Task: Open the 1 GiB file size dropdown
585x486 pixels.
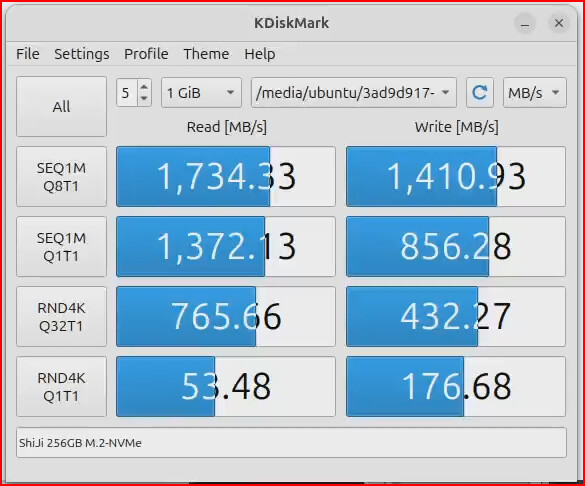Action: pos(201,93)
